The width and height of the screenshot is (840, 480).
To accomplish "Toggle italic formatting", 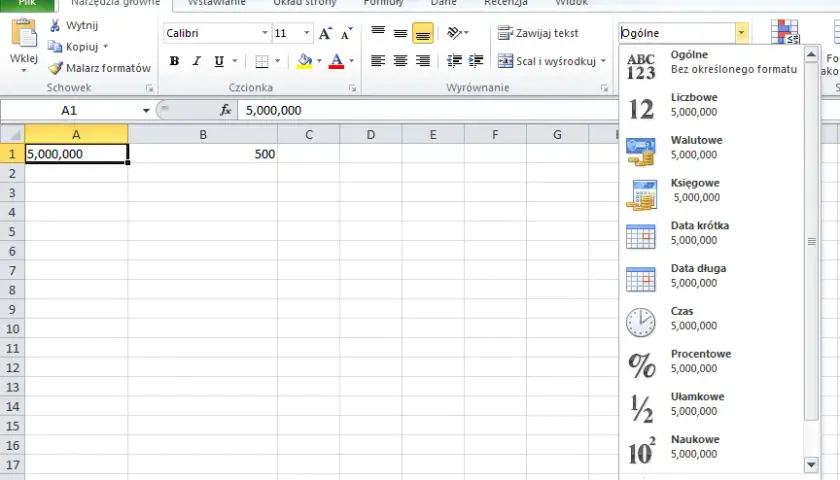I will (197, 61).
